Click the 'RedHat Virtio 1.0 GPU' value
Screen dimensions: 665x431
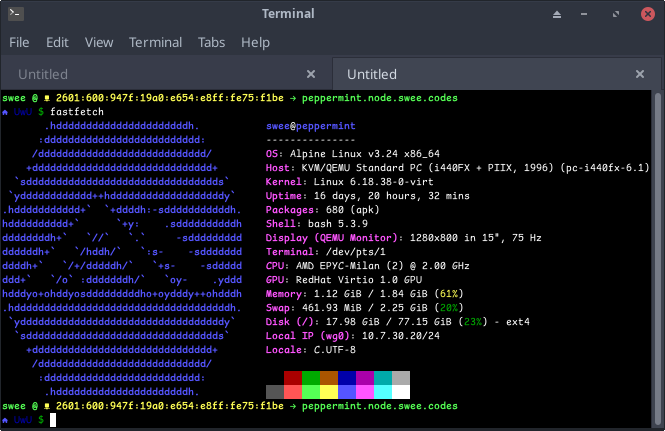pos(359,280)
